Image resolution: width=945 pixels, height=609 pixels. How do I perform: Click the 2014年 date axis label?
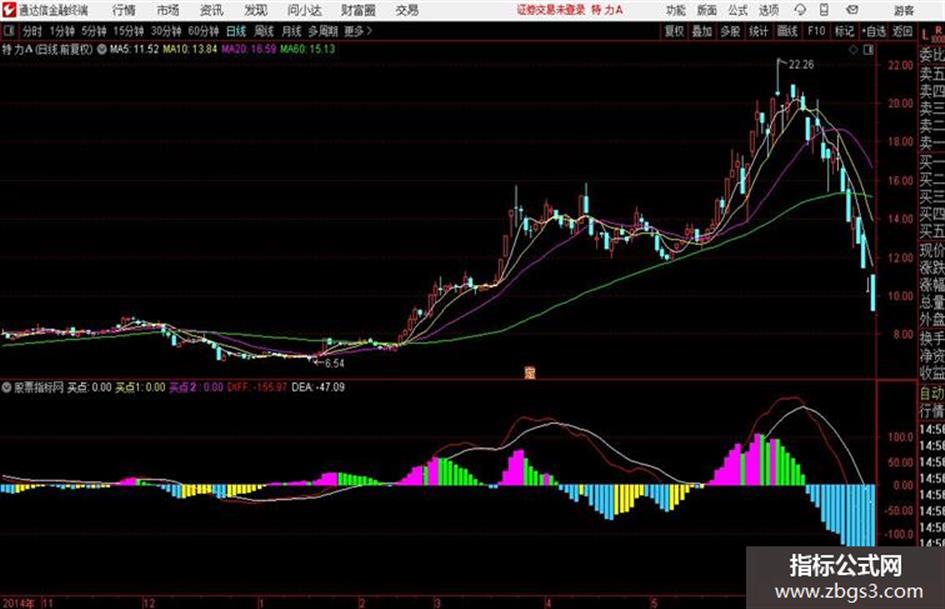click(x=19, y=602)
